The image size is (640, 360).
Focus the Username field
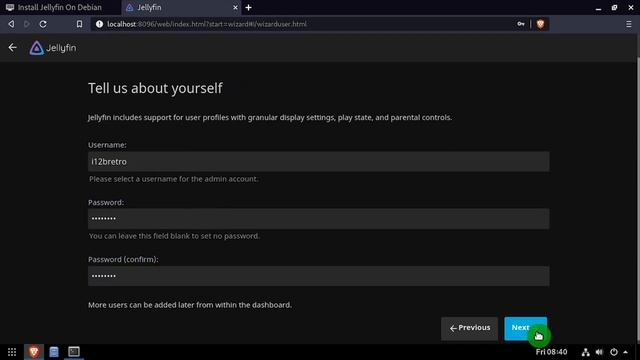318,162
